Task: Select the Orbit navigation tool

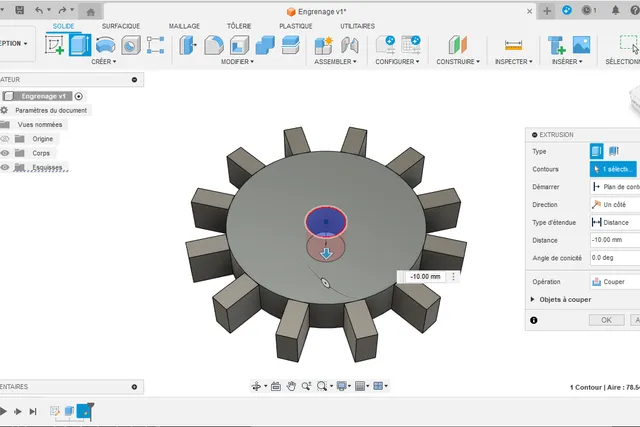Action: [x=256, y=386]
